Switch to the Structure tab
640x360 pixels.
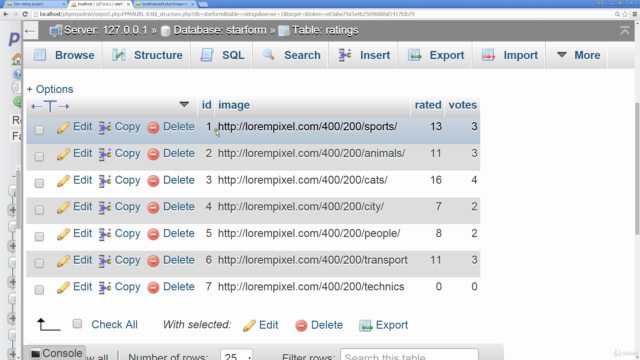[x=147, y=55]
